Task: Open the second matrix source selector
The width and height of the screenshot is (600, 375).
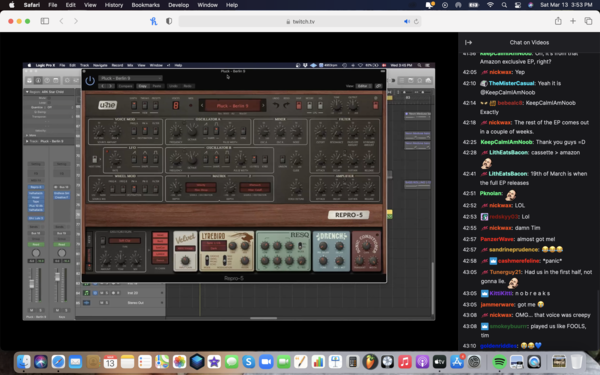Action: [x=255, y=185]
